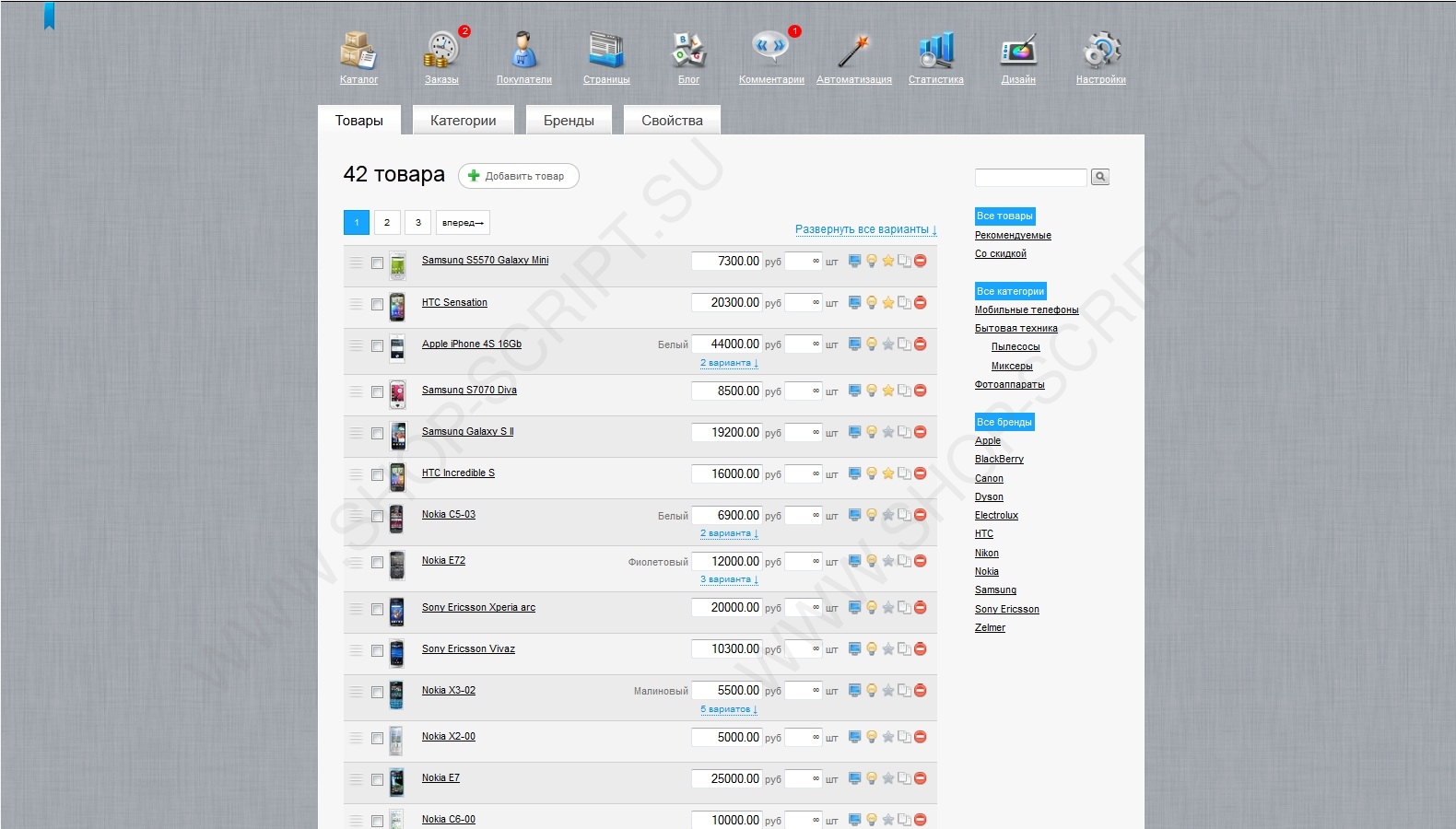The image size is (1456, 829).
Task: Click the red delete icon for Samsung Galaxy S II
Action: coord(921,432)
